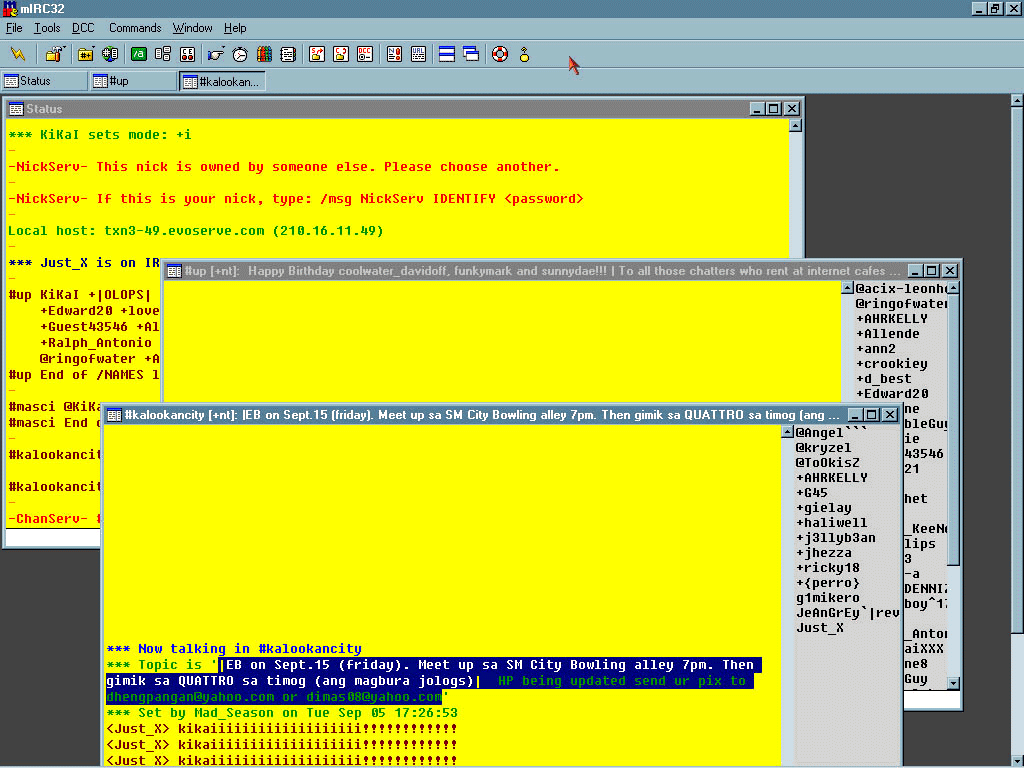Viewport: 1024px width, 768px height.
Task: Select +gielay in the nick list
Action: [x=823, y=507]
